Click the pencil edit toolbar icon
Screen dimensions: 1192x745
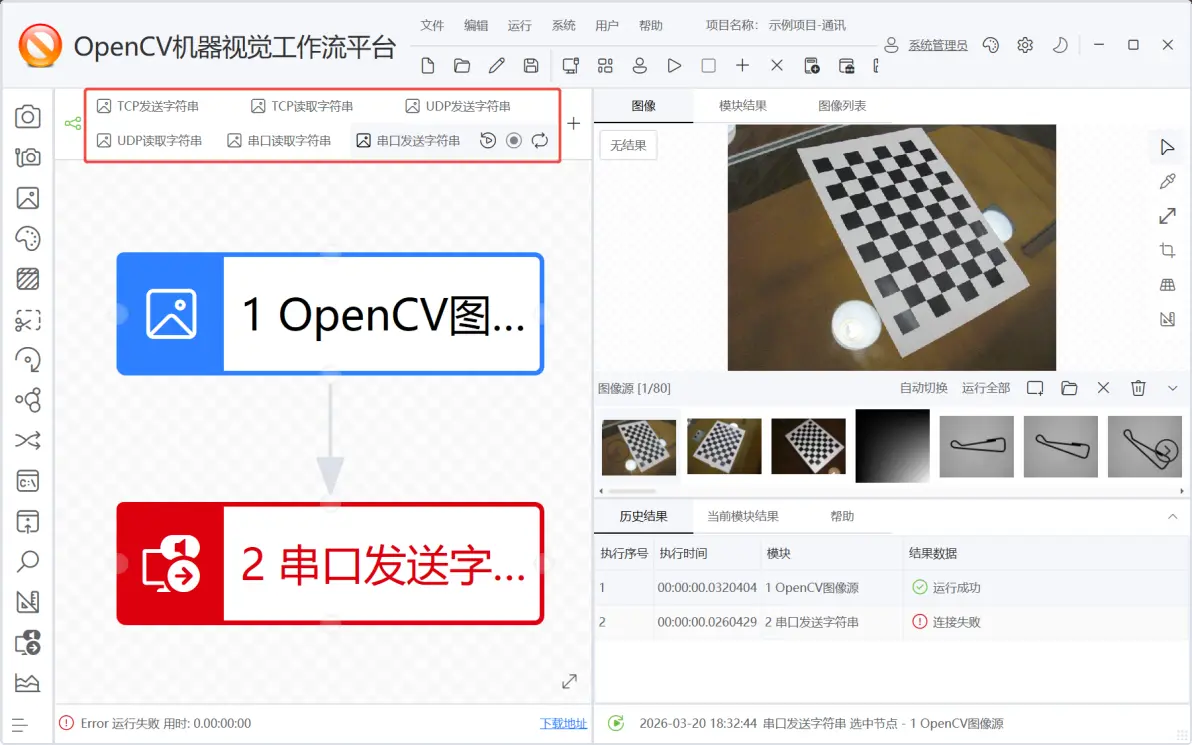click(x=496, y=66)
